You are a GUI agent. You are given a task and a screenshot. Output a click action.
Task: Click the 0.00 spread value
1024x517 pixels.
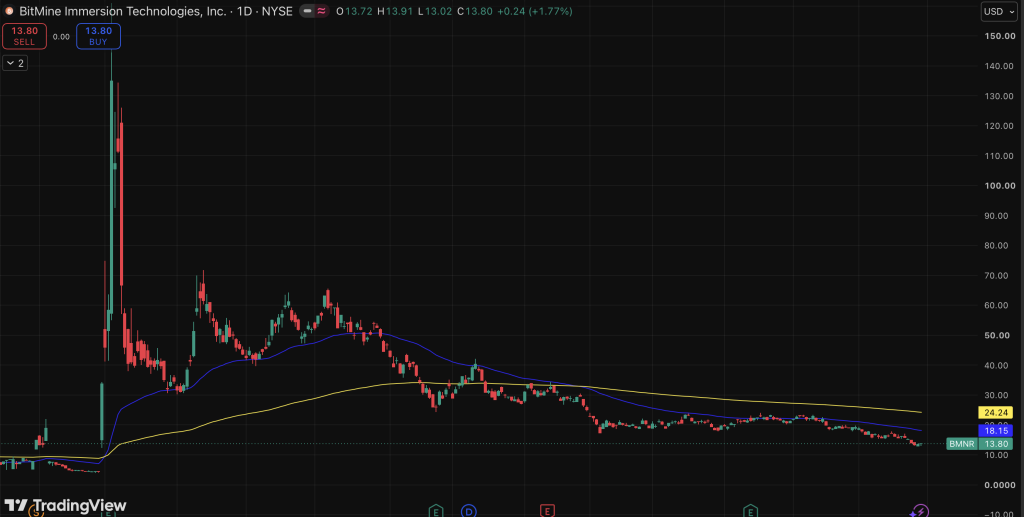coord(61,37)
